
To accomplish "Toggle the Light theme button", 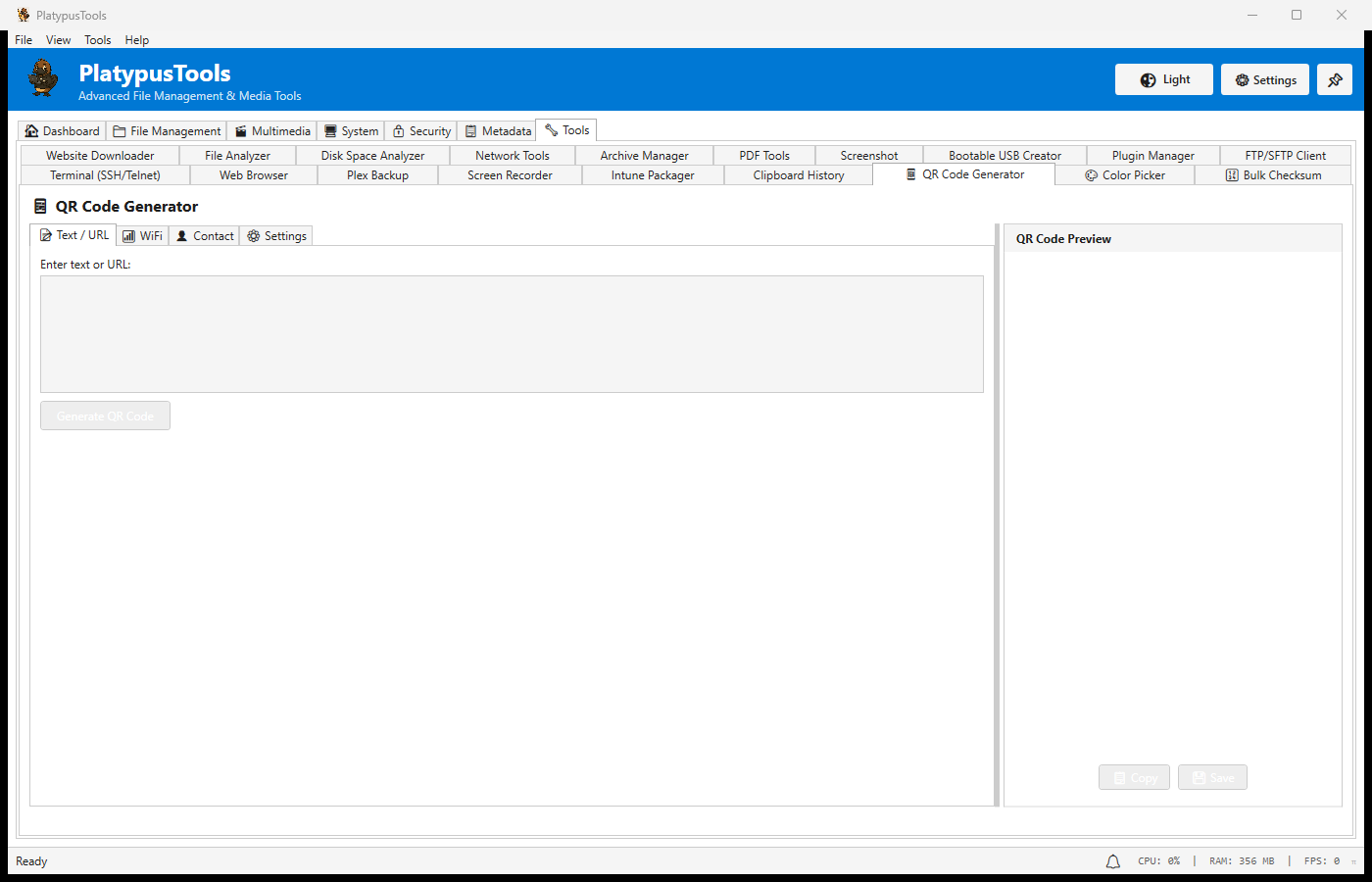I will pyautogui.click(x=1163, y=80).
